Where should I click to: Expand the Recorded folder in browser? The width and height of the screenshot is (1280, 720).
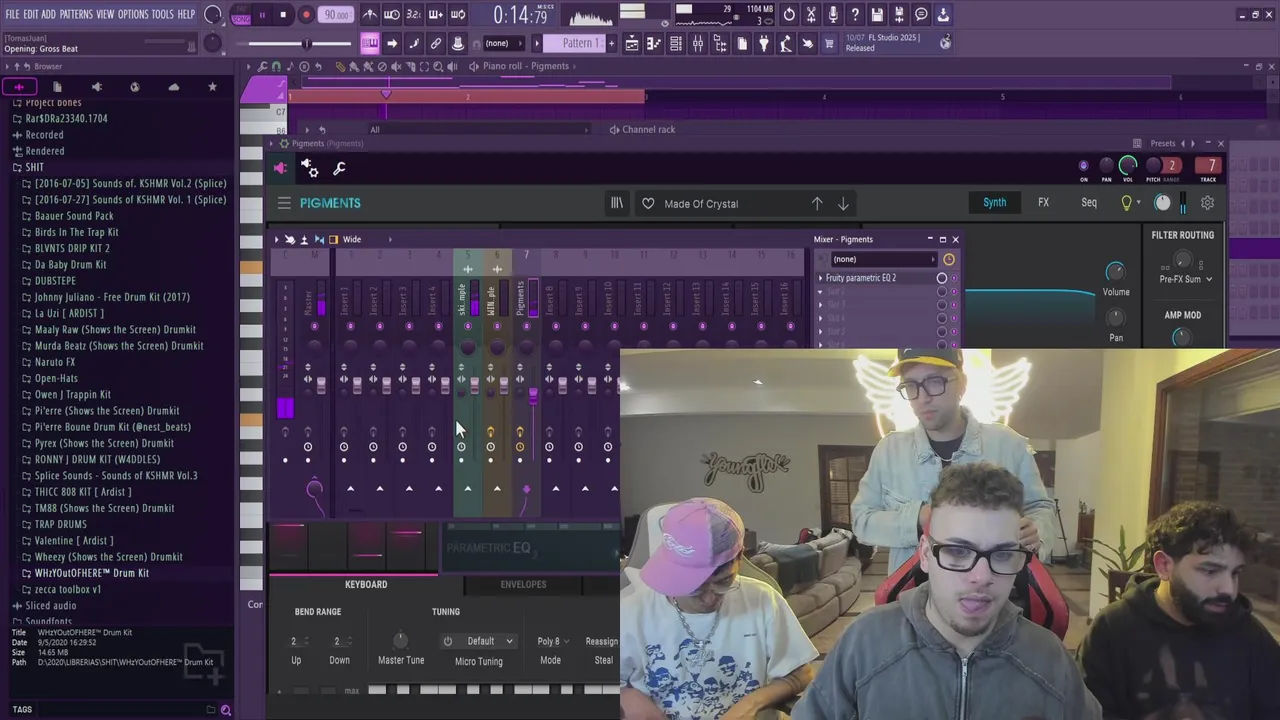(x=44, y=135)
